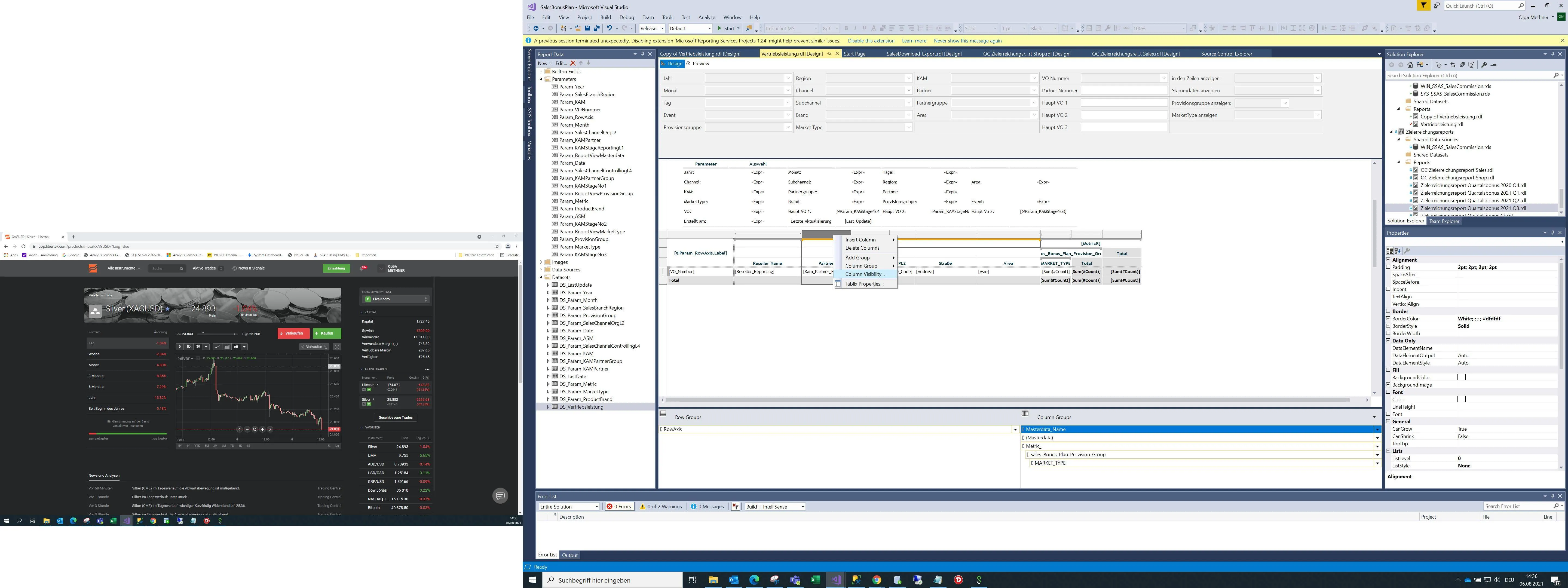Toggle the 0 Messages filter

pyautogui.click(x=707, y=506)
